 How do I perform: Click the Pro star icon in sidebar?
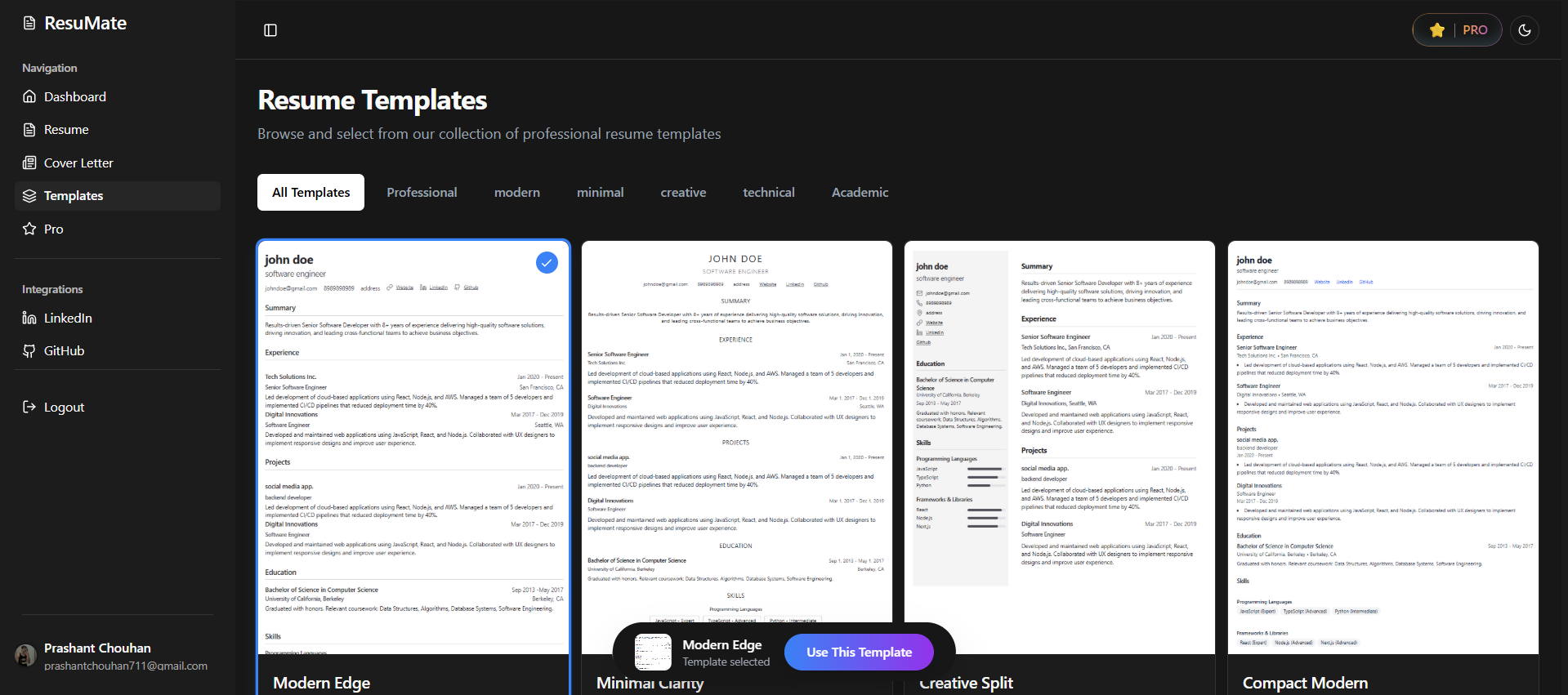click(x=29, y=229)
